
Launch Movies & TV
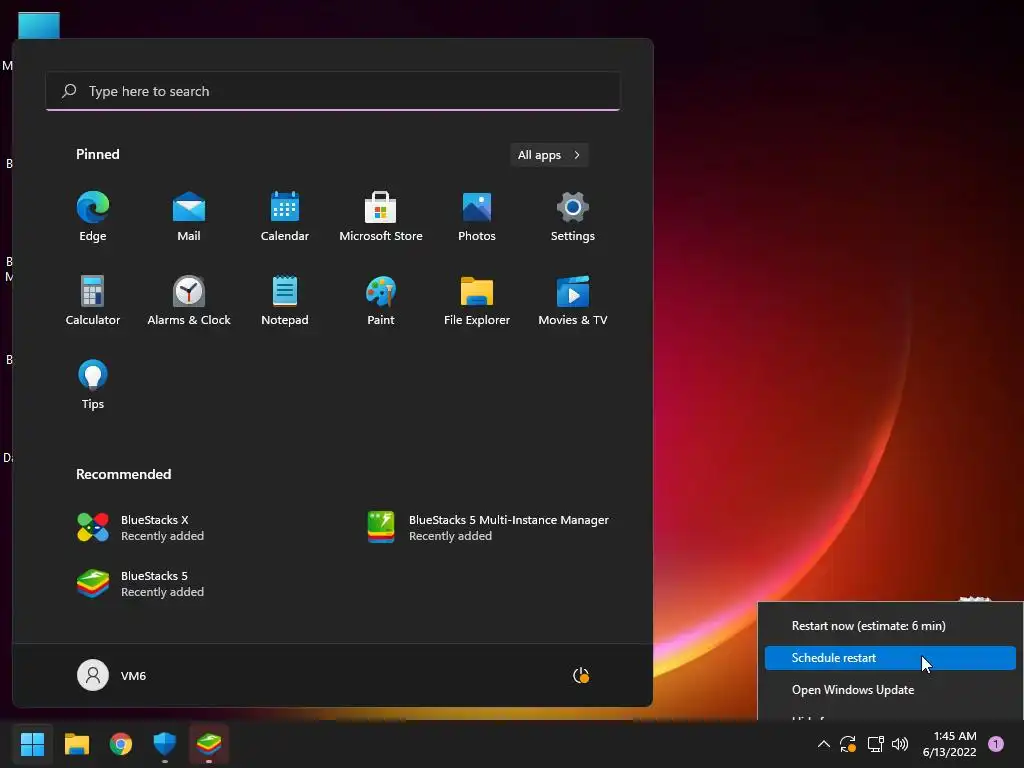[573, 300]
